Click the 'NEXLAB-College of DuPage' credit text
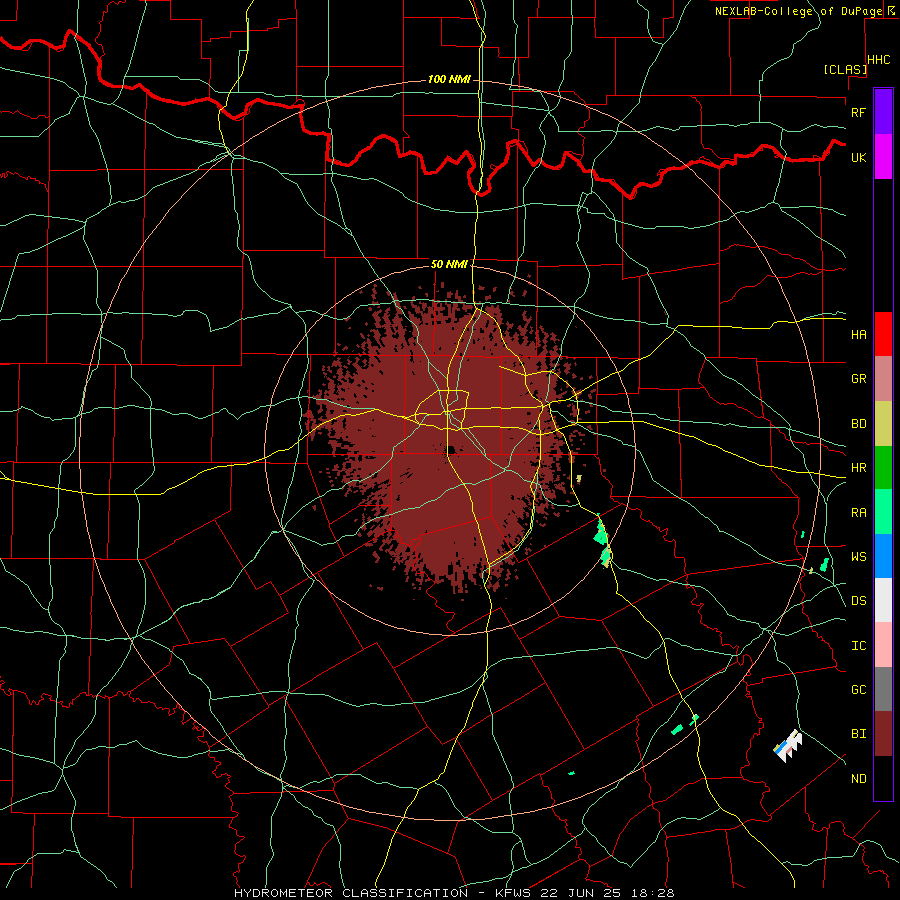 798,11
